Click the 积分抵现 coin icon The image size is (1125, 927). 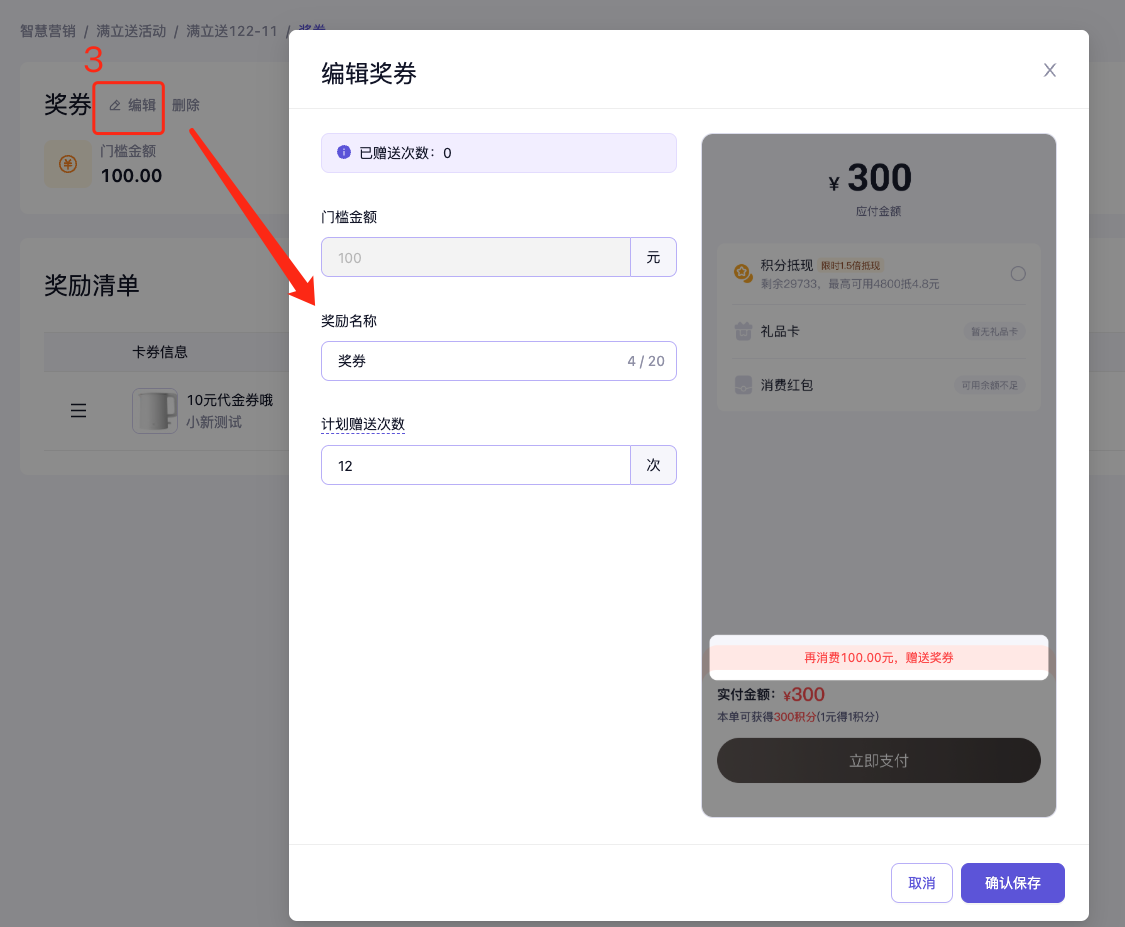(x=742, y=274)
